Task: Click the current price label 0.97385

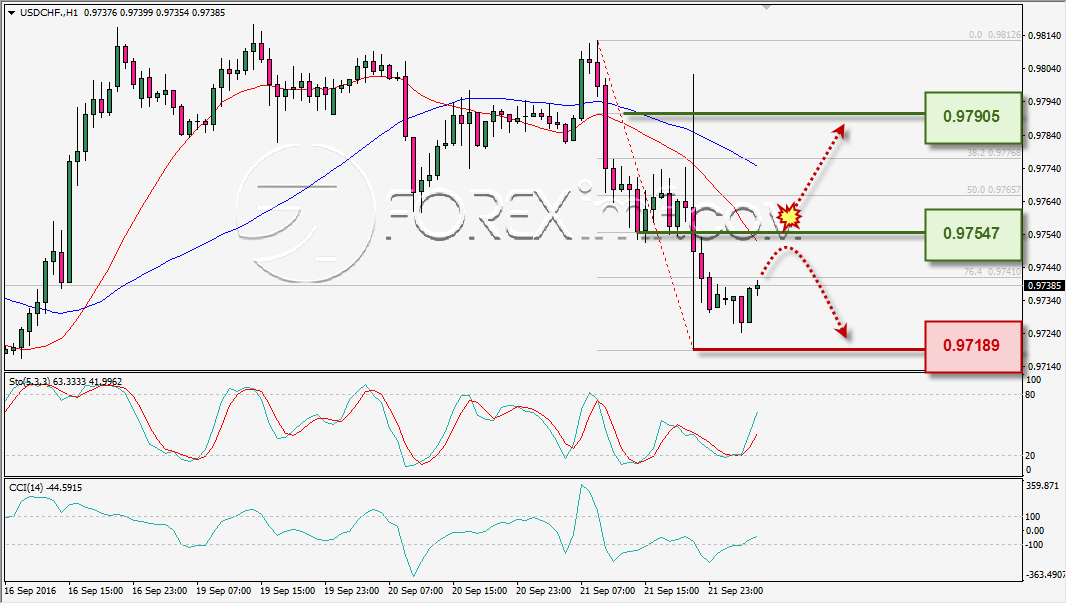Action: [1045, 286]
